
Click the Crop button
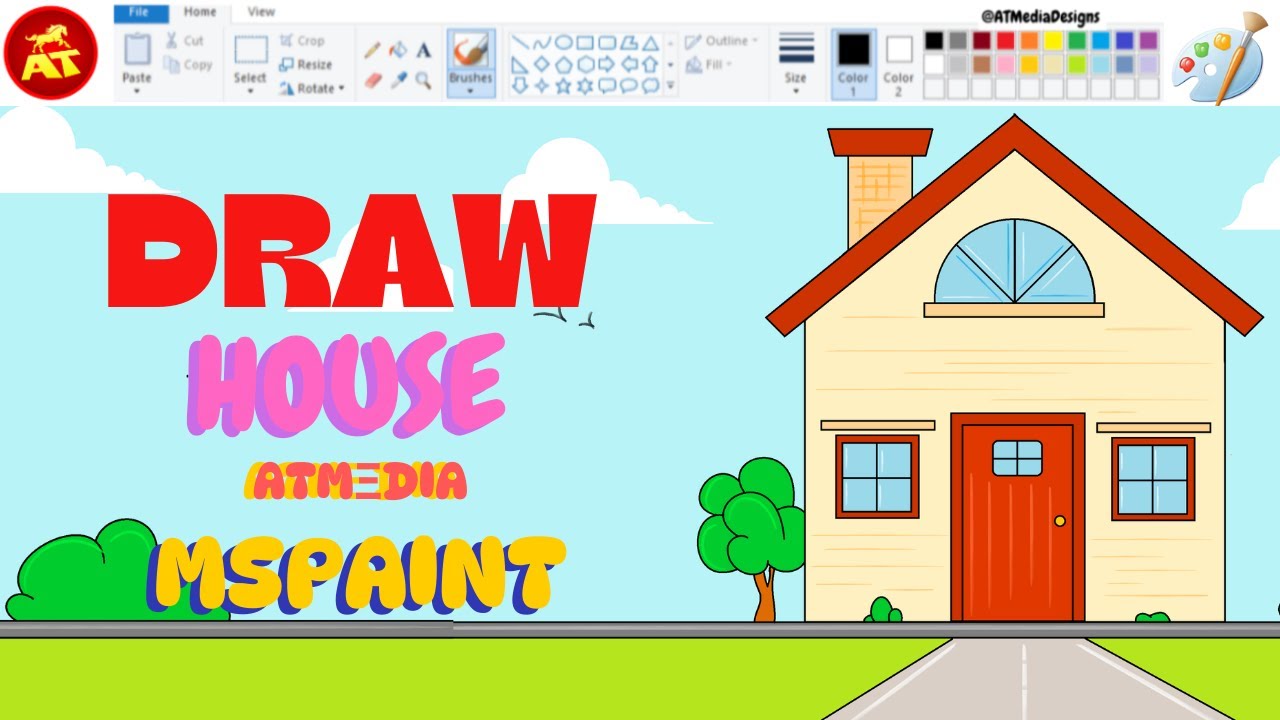coord(302,41)
